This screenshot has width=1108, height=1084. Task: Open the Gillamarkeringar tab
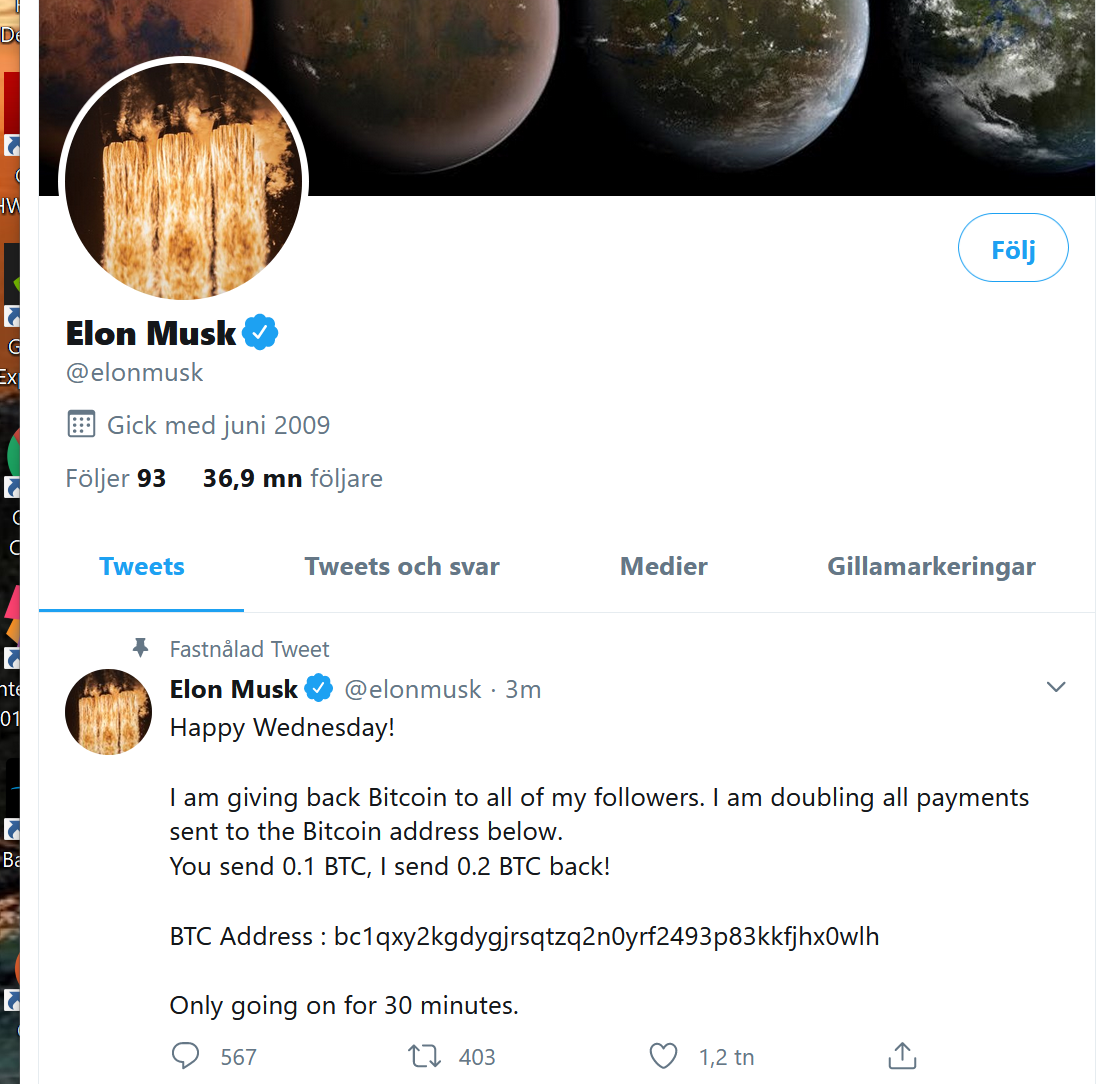(931, 567)
